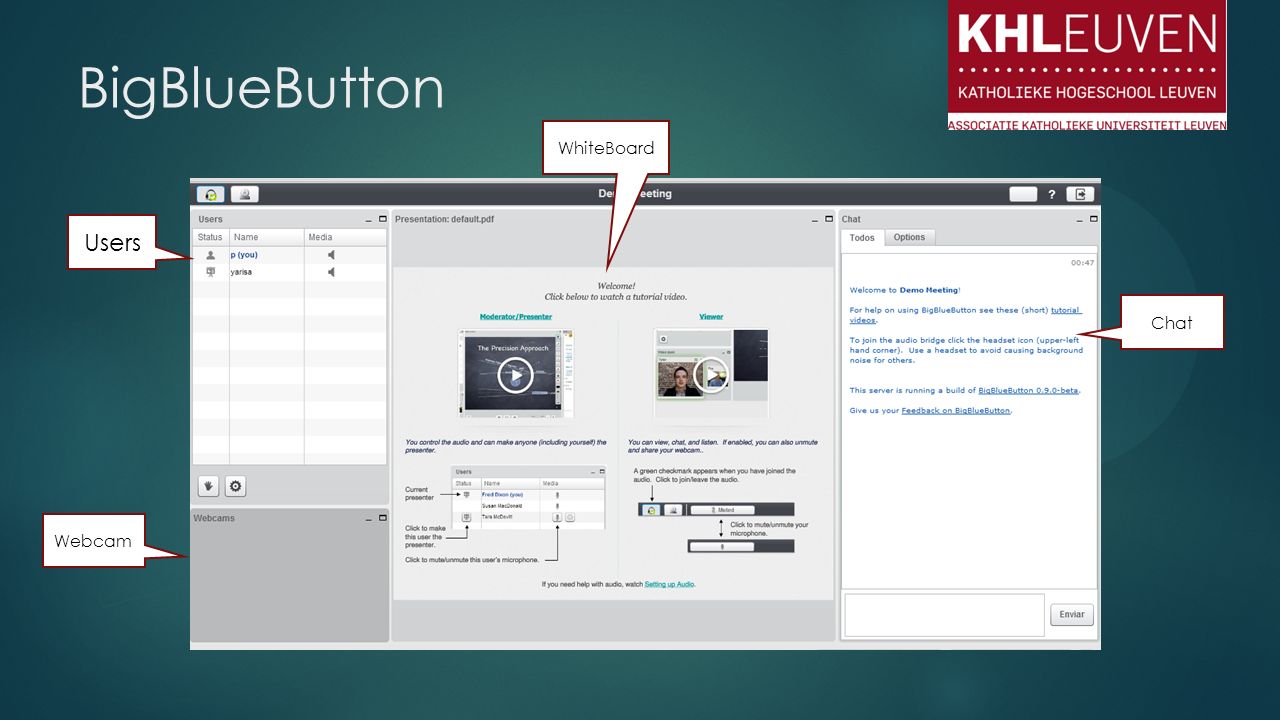
Task: Minimize the Presentation panel
Action: [x=815, y=219]
